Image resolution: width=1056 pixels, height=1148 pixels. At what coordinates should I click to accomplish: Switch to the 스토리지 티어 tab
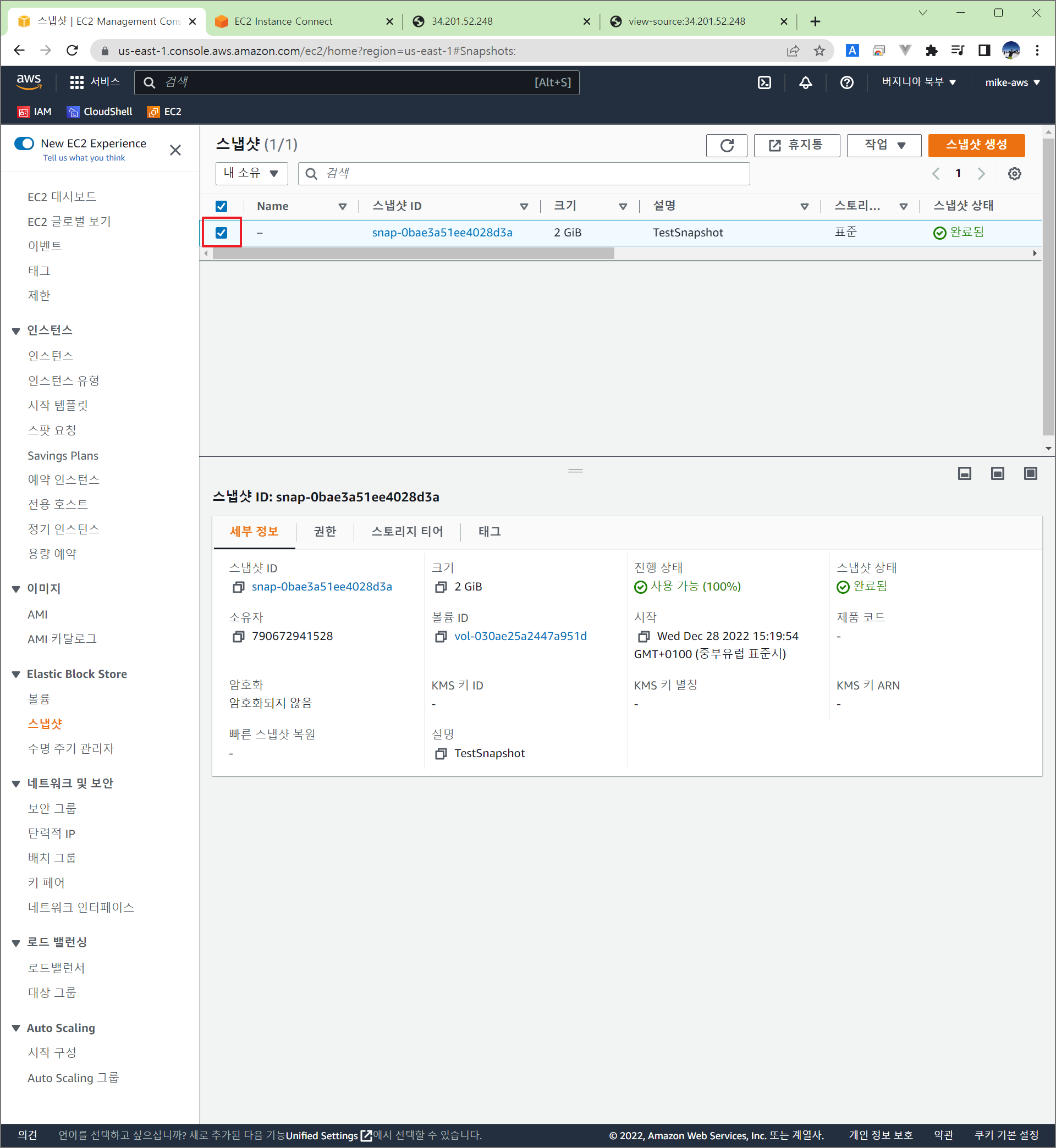pyautogui.click(x=407, y=532)
